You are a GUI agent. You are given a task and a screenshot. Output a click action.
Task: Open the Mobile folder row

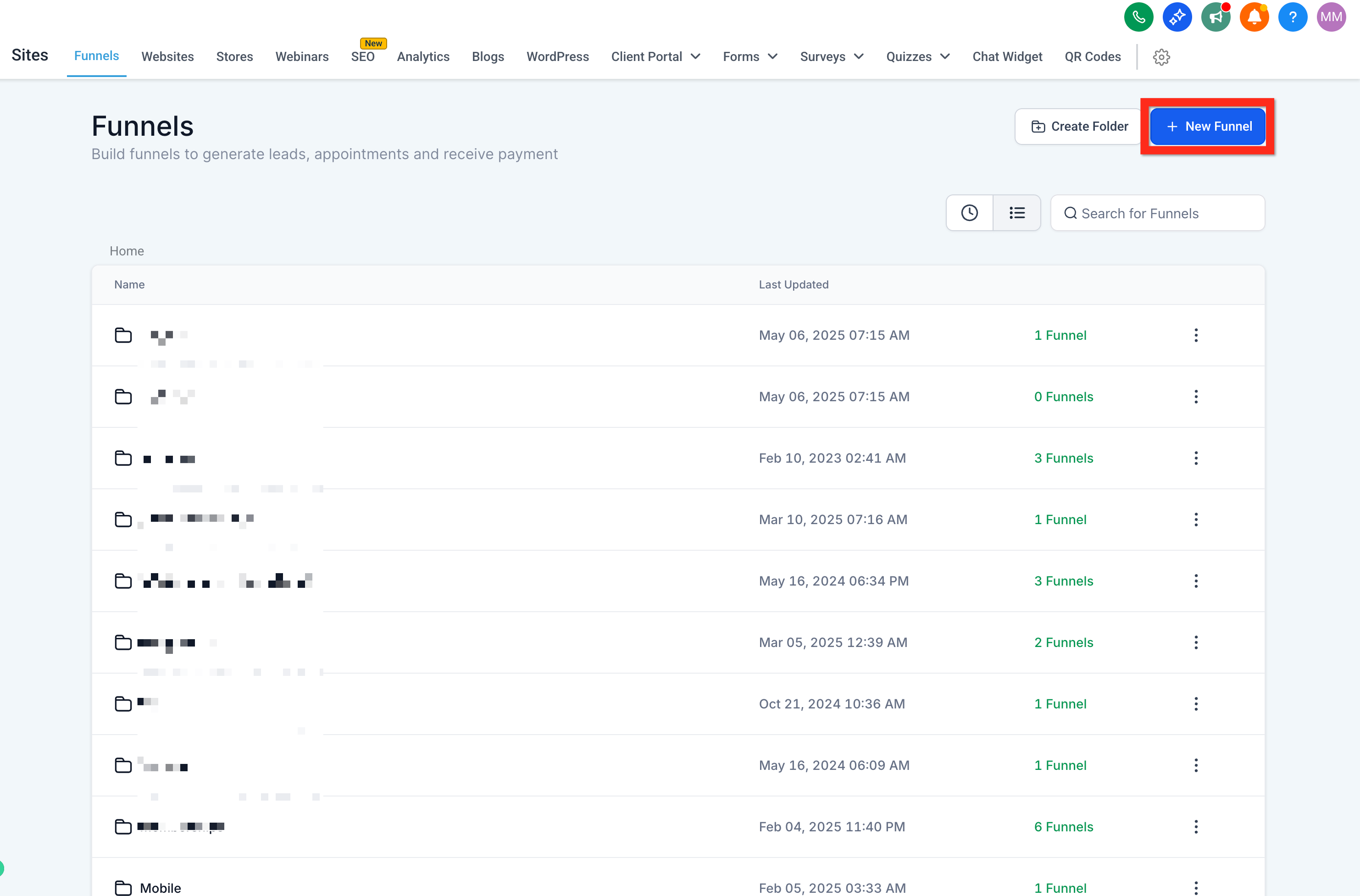tap(160, 887)
